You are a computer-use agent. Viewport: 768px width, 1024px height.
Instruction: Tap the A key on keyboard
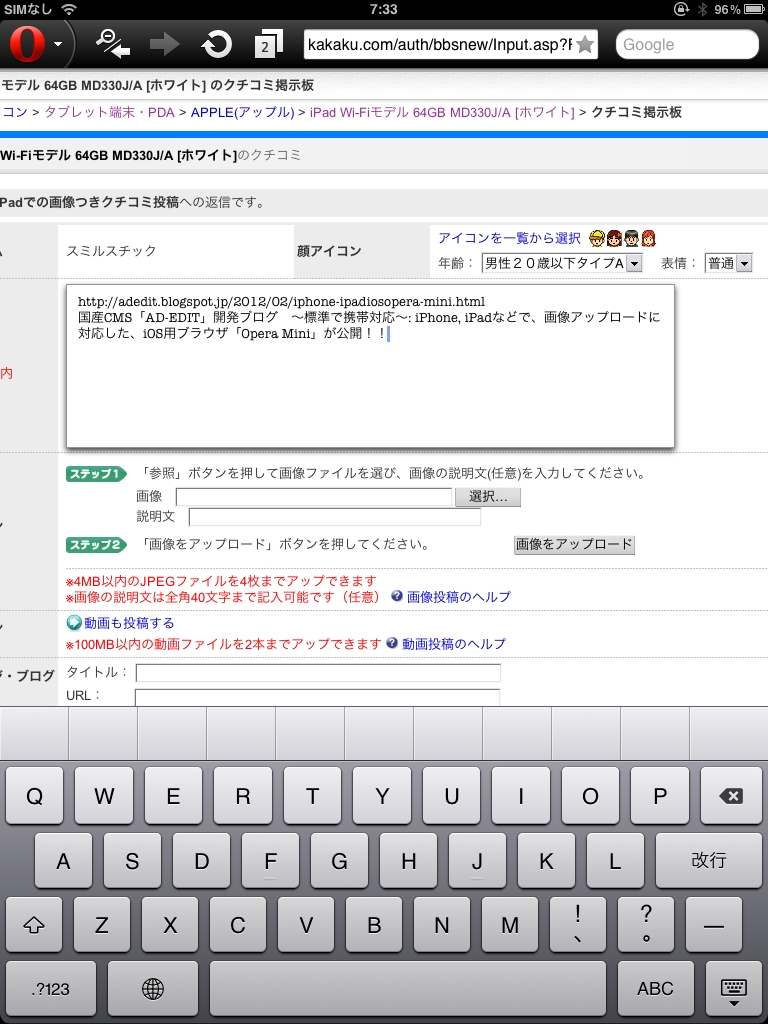63,861
